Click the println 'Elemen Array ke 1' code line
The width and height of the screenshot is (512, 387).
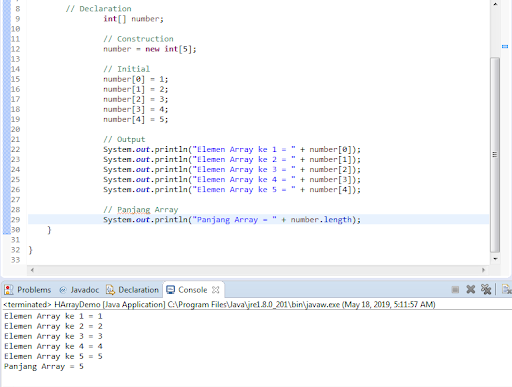(x=232, y=149)
